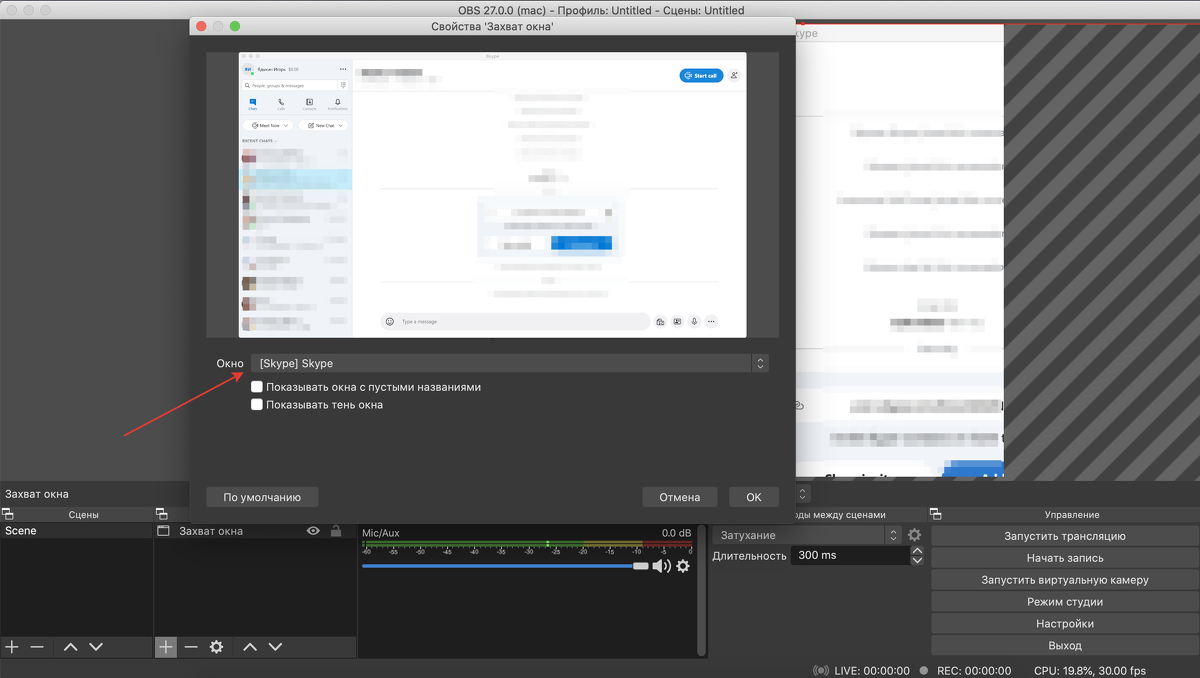Click LIVE: 00:00:00 status indicator

pos(862,670)
